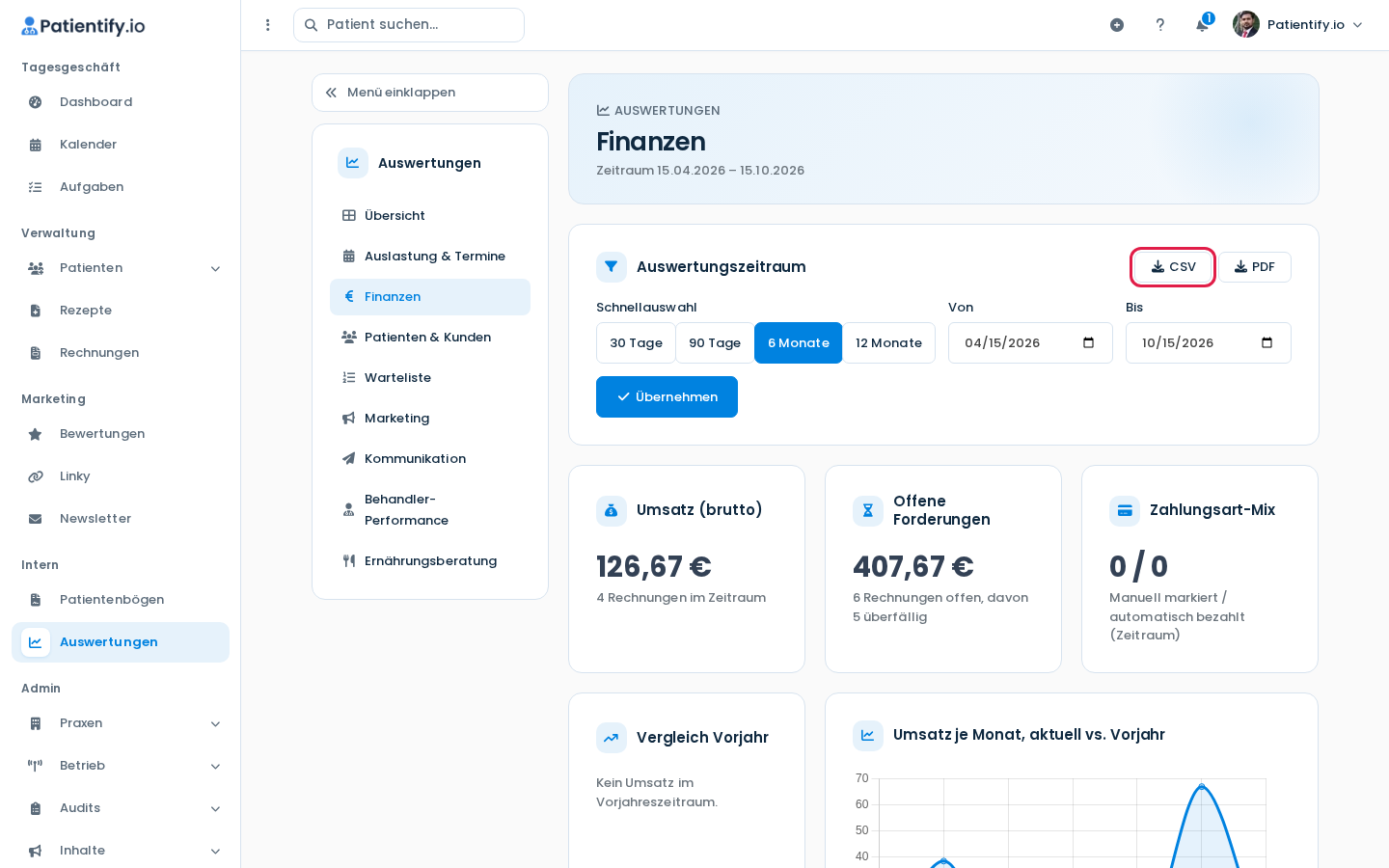
Task: Expand the Betrieb admin group
Action: click(121, 766)
